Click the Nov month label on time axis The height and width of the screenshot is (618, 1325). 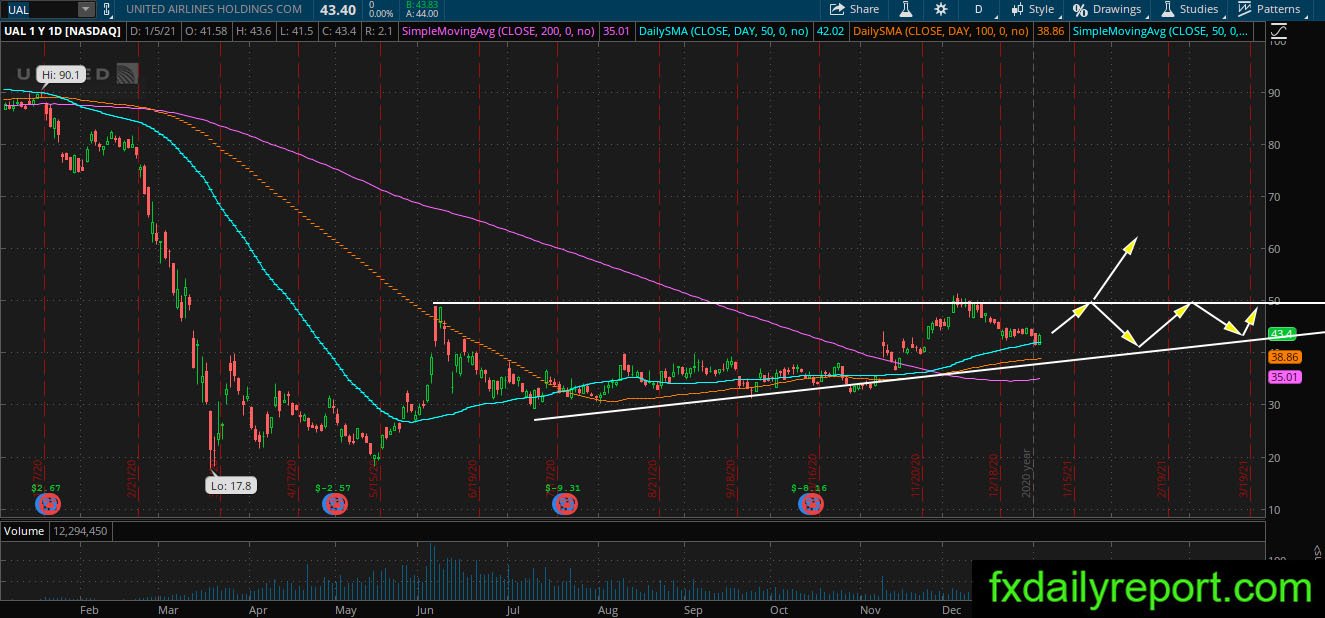[x=871, y=610]
